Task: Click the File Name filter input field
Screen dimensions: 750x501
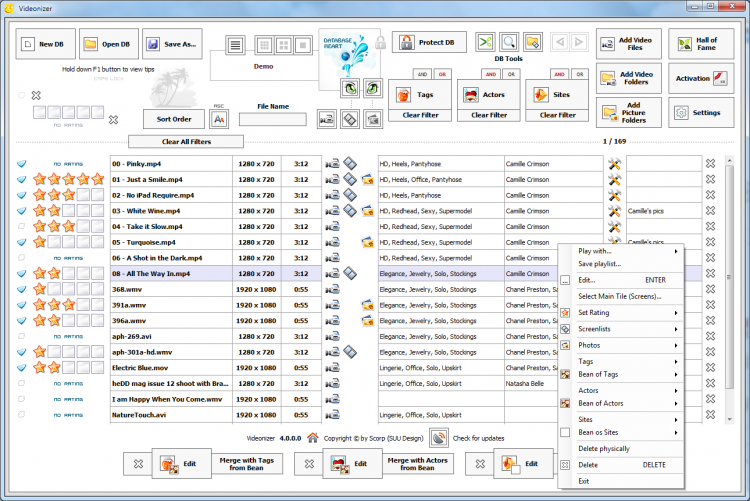Action: 272,119
